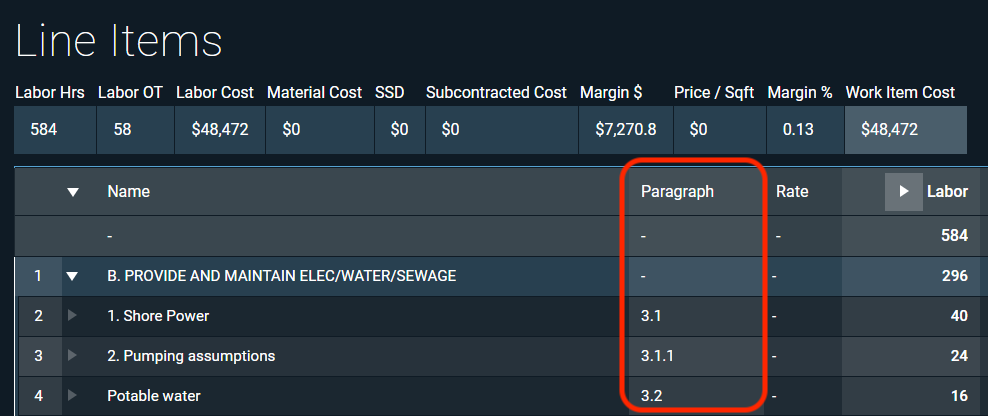Expand the Shore Power row
The image size is (988, 416).
coord(72,316)
